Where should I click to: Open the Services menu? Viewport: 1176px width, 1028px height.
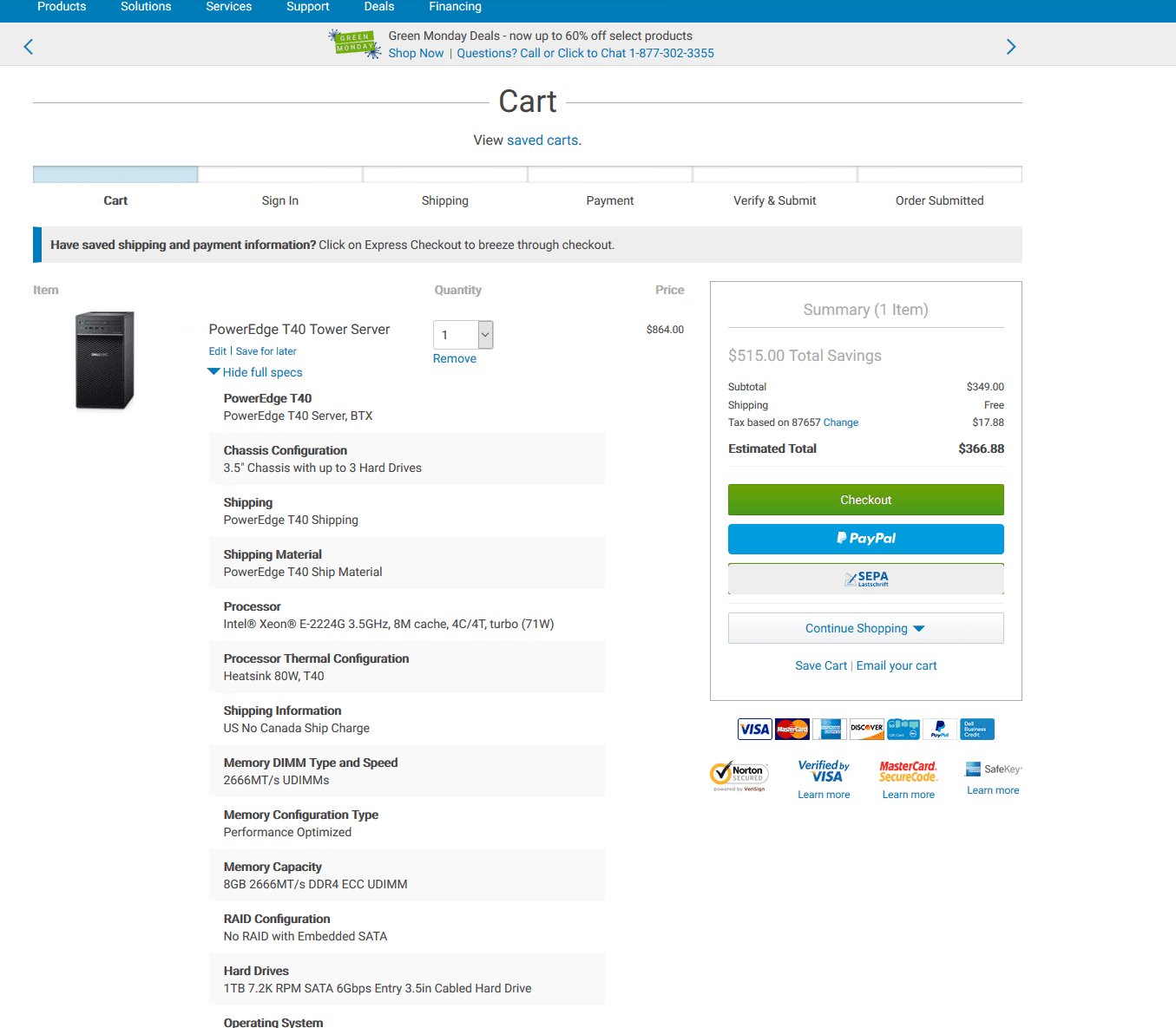[229, 7]
